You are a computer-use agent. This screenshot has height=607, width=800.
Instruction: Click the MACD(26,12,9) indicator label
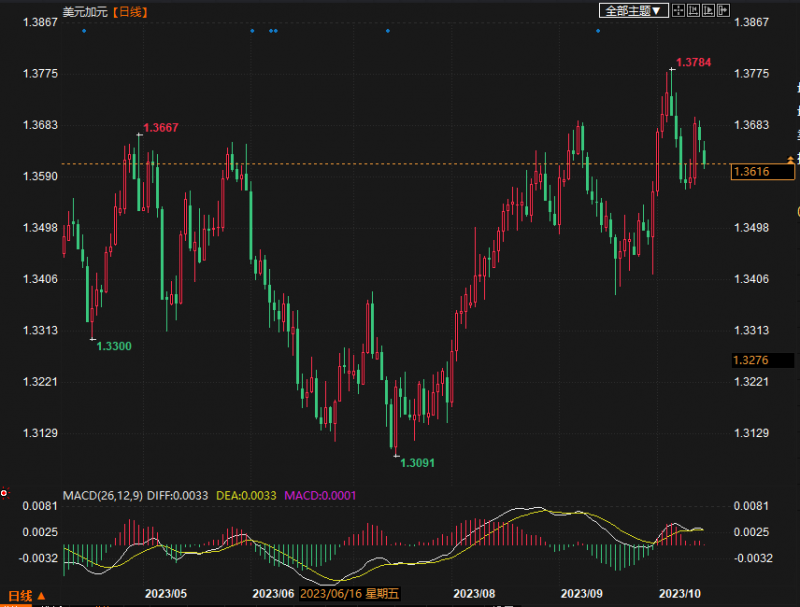[x=103, y=495]
